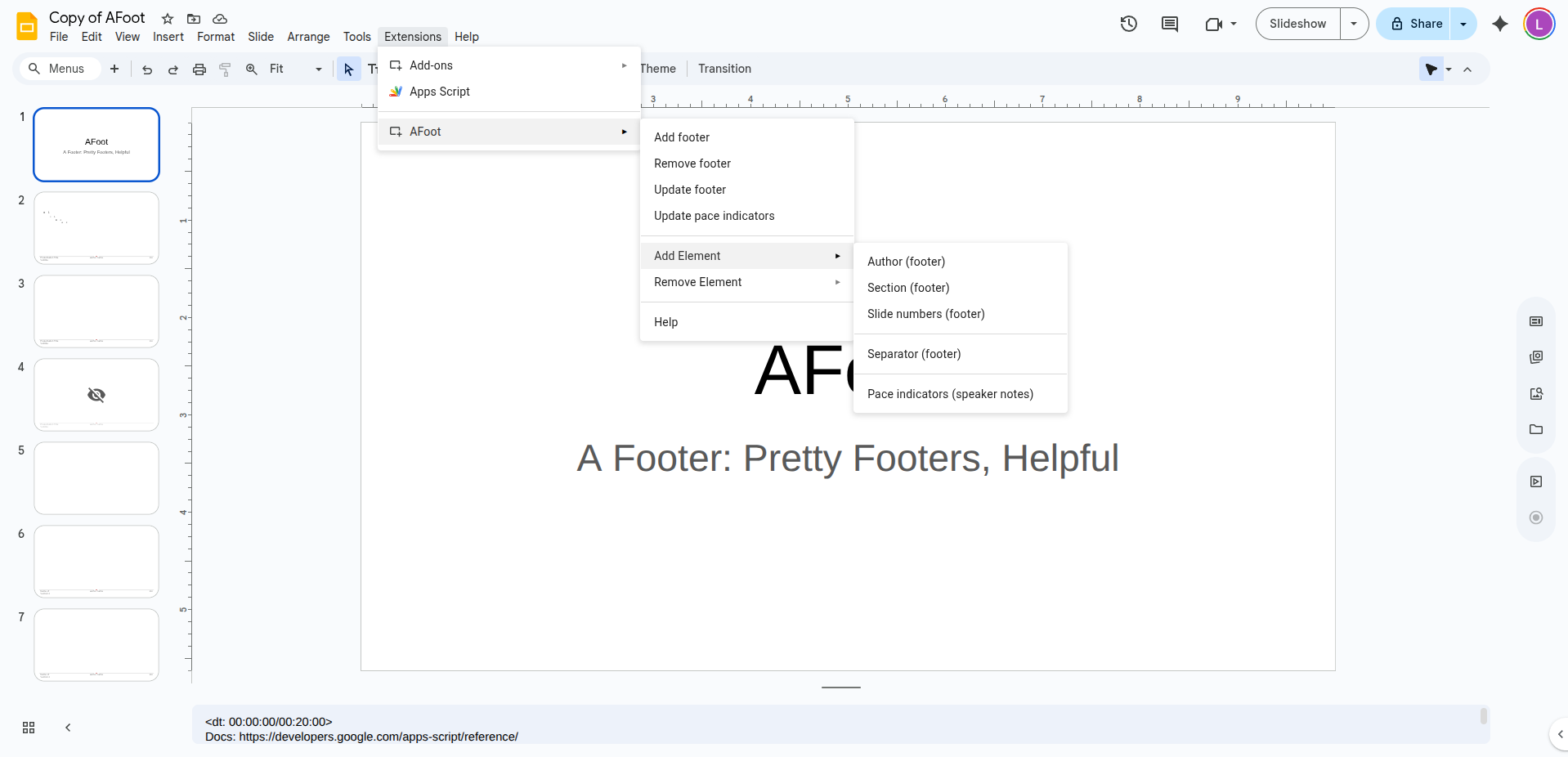Screen dimensions: 1568x757
Task: Click the Transition button in toolbar
Action: [x=724, y=69]
